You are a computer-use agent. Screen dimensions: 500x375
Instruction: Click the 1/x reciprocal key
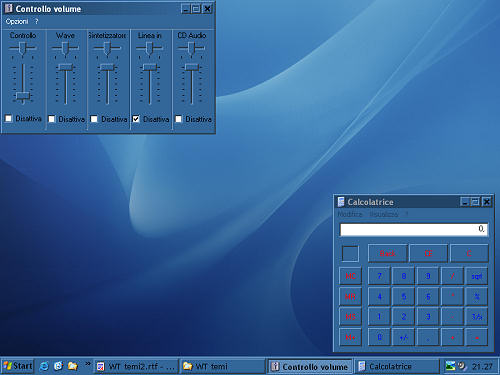tap(477, 316)
